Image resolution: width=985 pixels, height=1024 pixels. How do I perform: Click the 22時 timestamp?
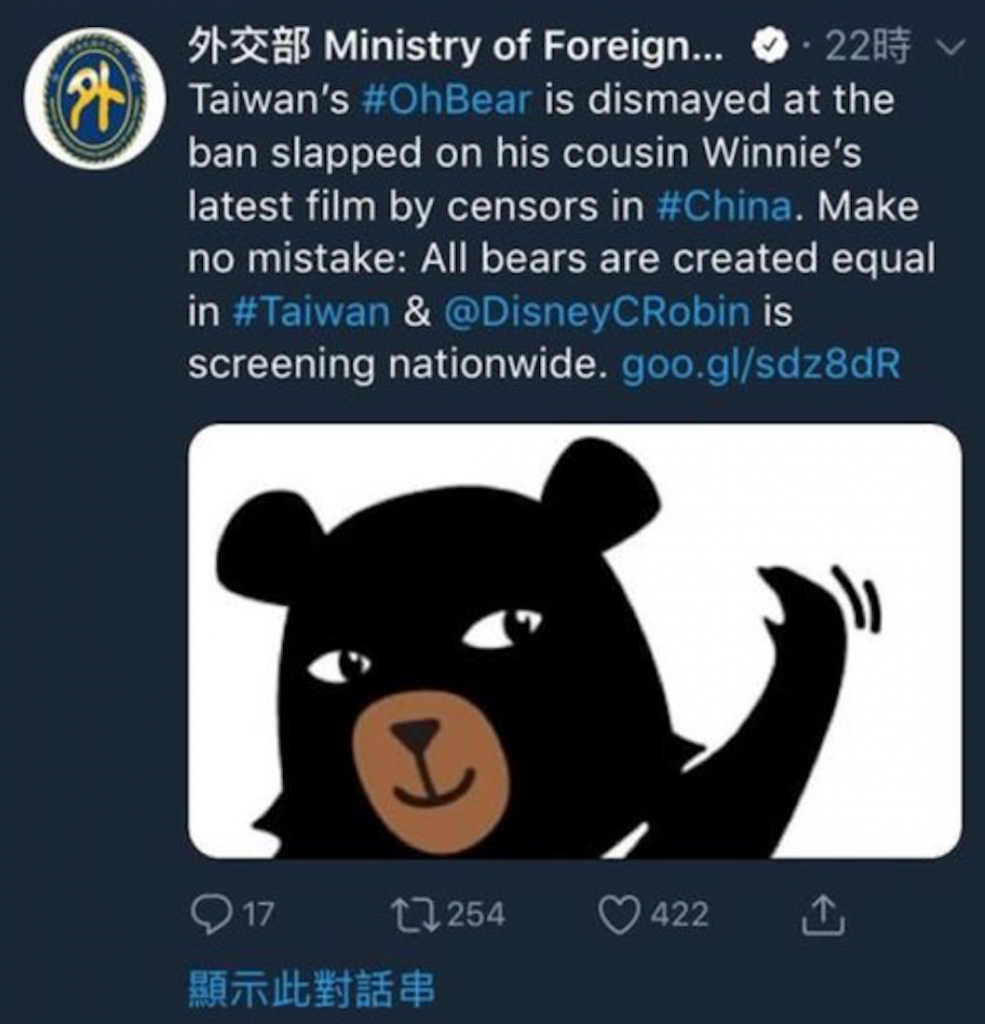pos(867,47)
